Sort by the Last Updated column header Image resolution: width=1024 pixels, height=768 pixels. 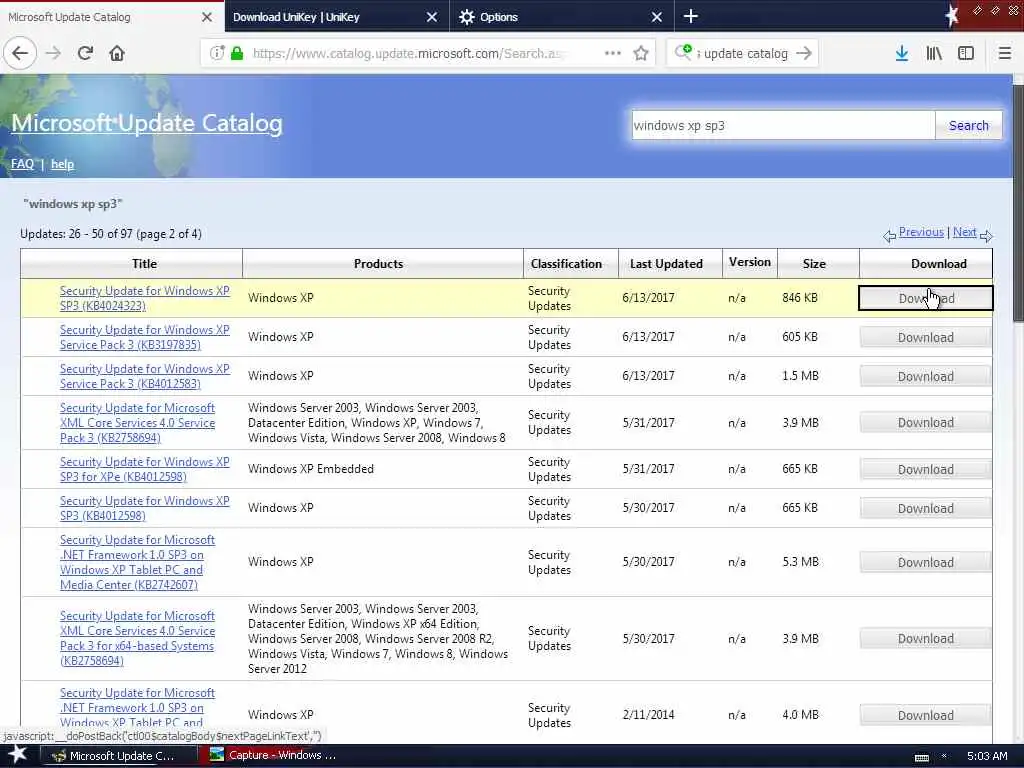click(666, 264)
